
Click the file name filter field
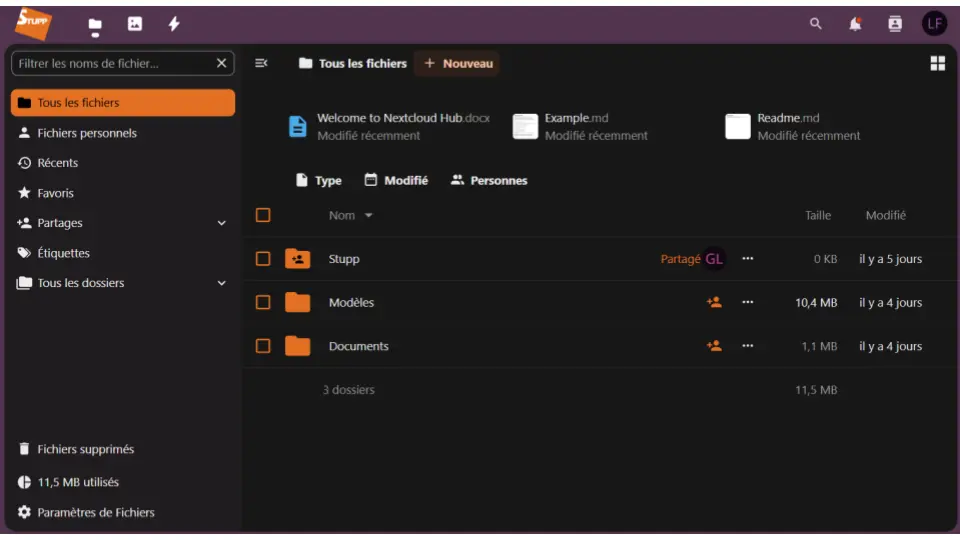tap(112, 63)
